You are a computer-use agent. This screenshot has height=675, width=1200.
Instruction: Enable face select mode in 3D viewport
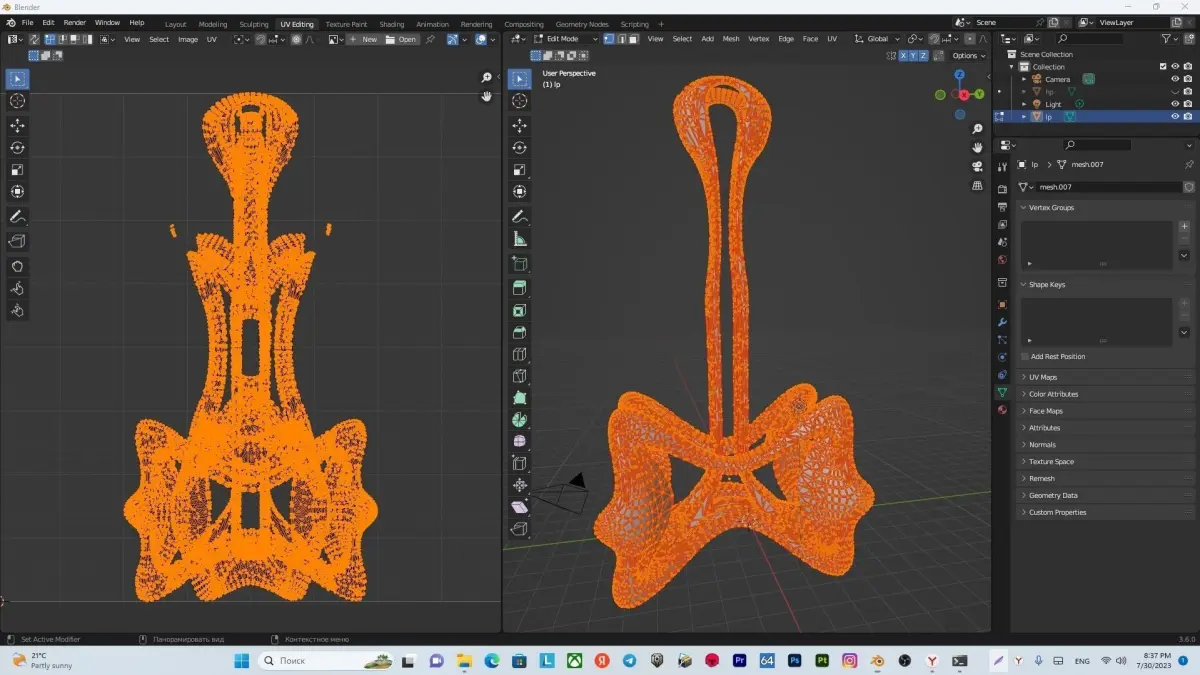634,39
